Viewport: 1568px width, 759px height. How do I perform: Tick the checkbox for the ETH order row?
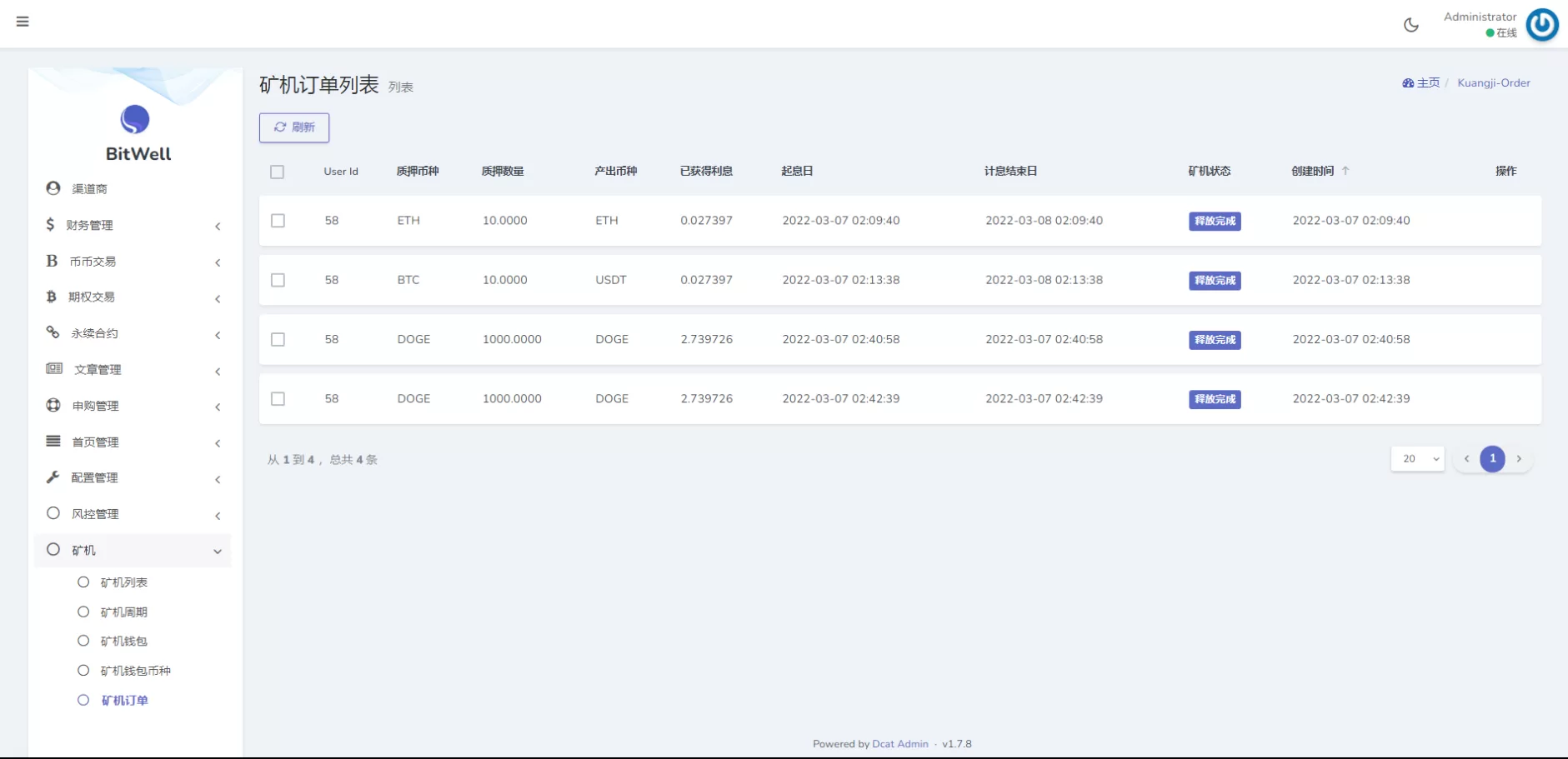click(x=278, y=221)
